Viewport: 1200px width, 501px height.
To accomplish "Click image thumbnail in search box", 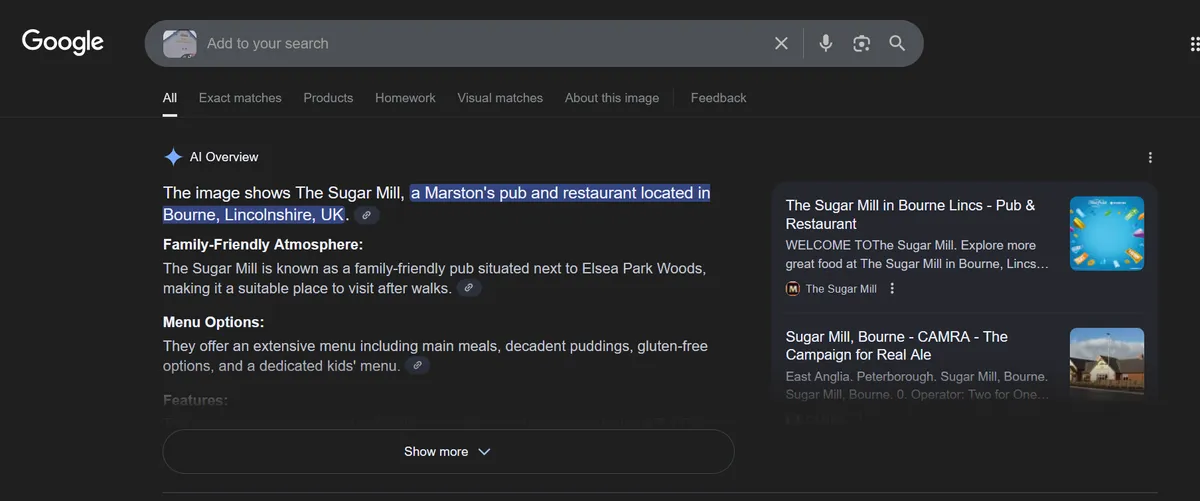I will [180, 43].
